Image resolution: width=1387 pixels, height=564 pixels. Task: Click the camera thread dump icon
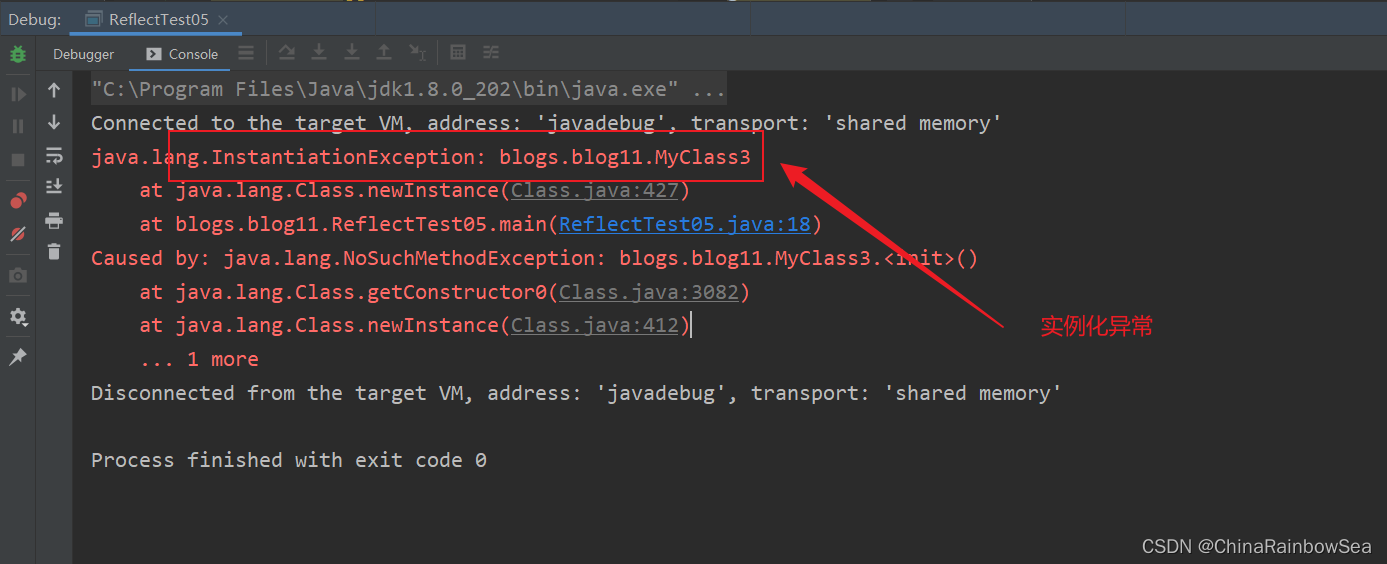pos(18,276)
